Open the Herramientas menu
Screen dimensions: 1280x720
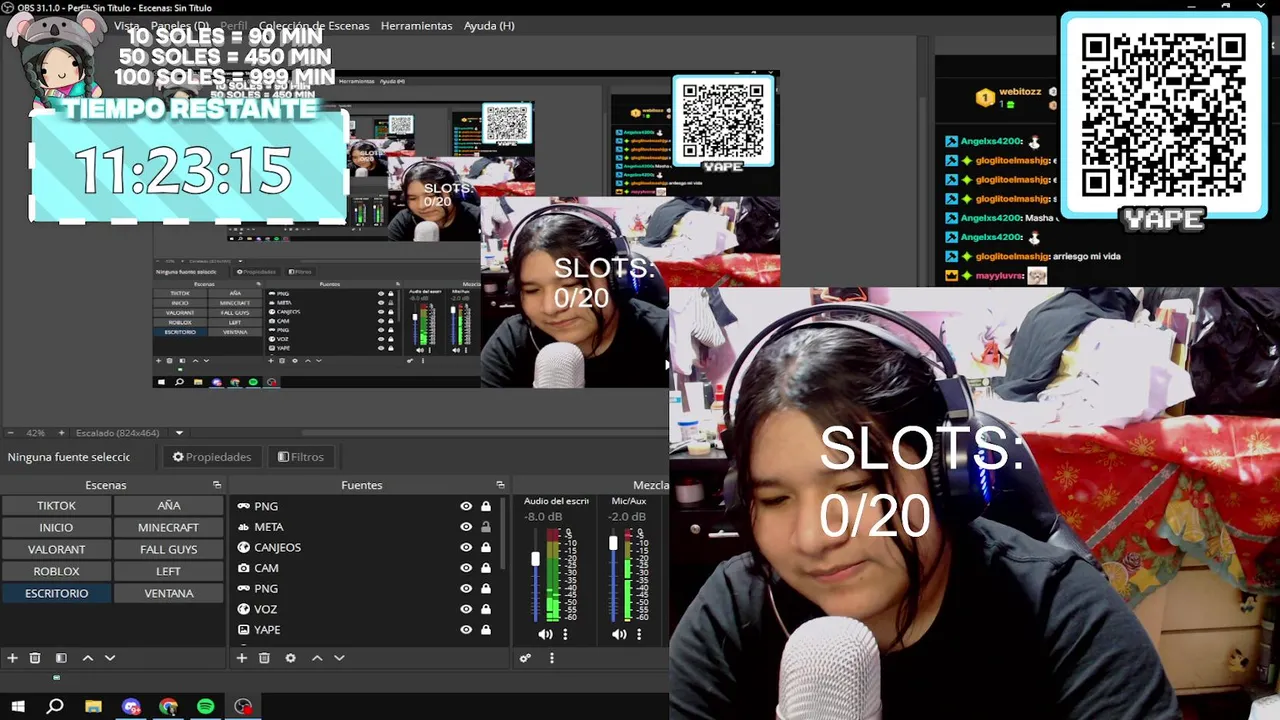click(x=416, y=25)
